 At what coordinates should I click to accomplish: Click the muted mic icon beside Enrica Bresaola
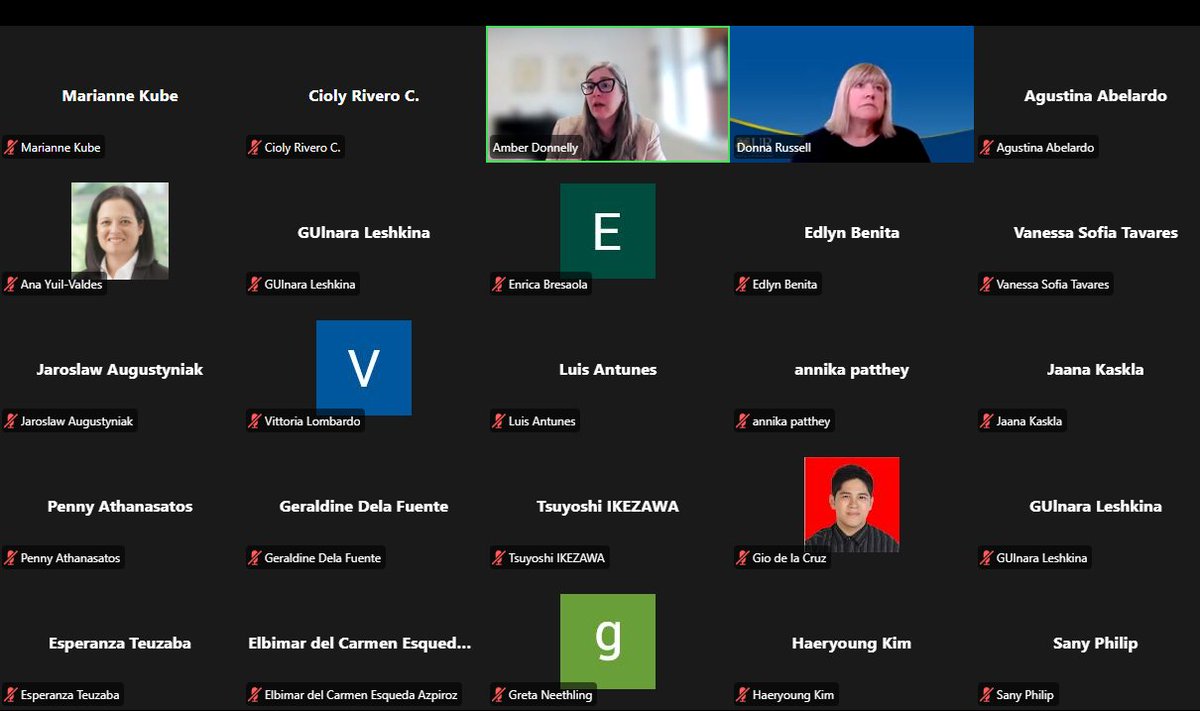(499, 285)
